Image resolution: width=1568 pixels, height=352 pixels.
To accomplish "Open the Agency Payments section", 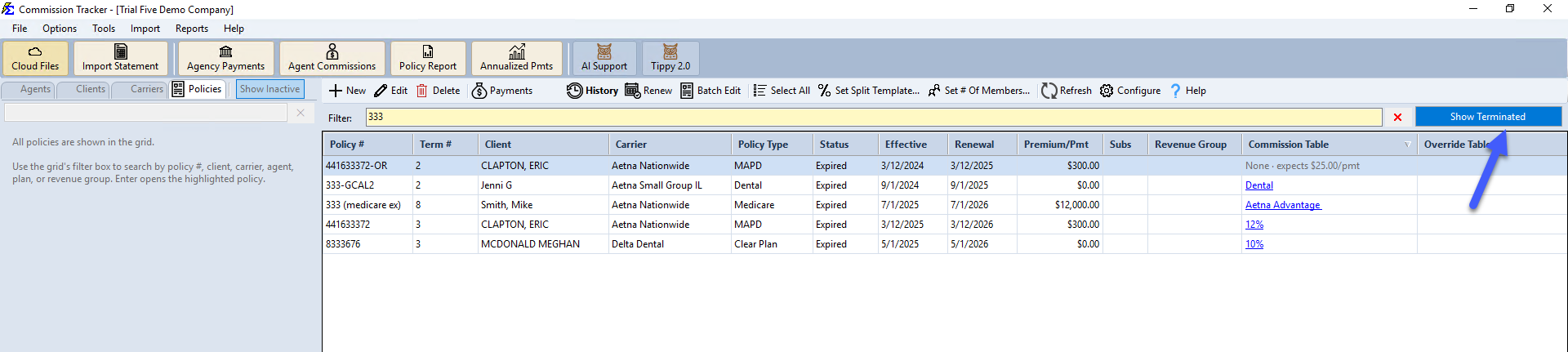I will point(225,58).
